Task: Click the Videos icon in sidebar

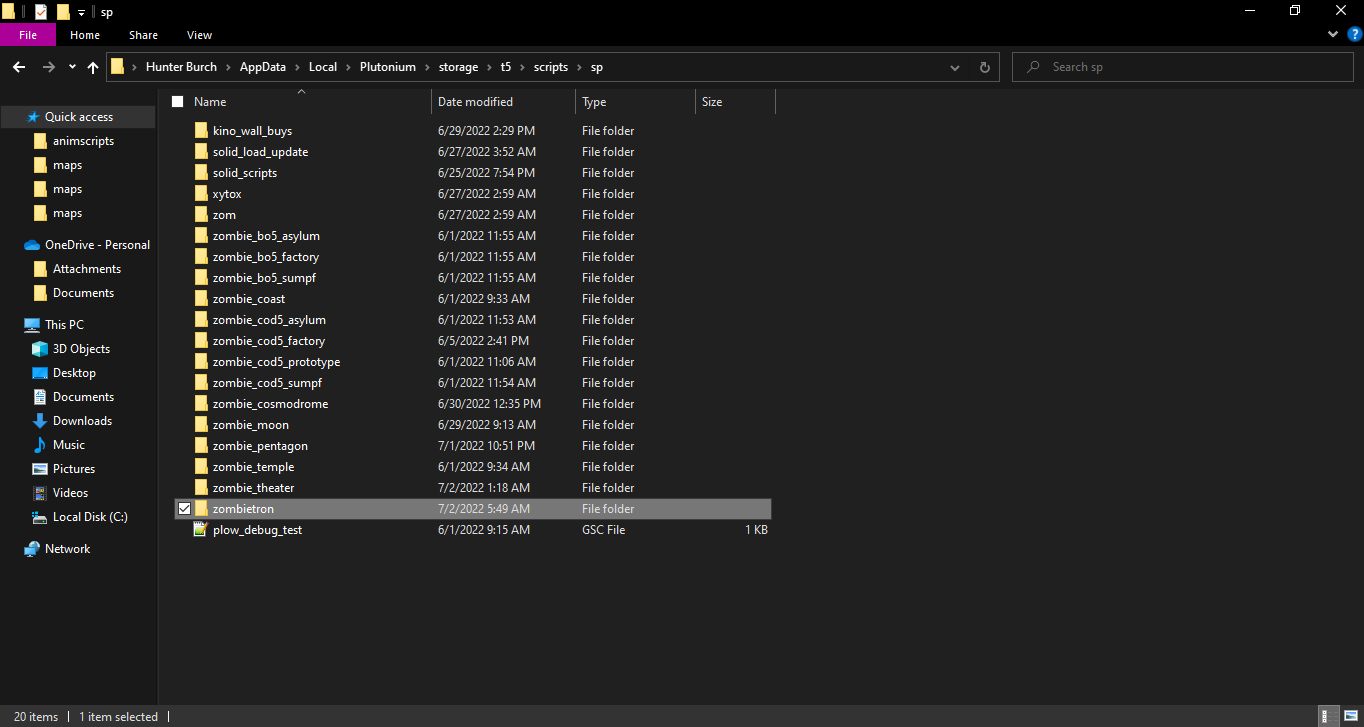Action: coord(40,493)
